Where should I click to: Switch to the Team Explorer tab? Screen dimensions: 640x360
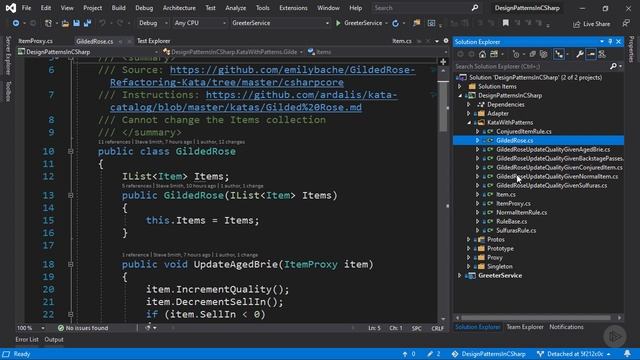point(525,327)
